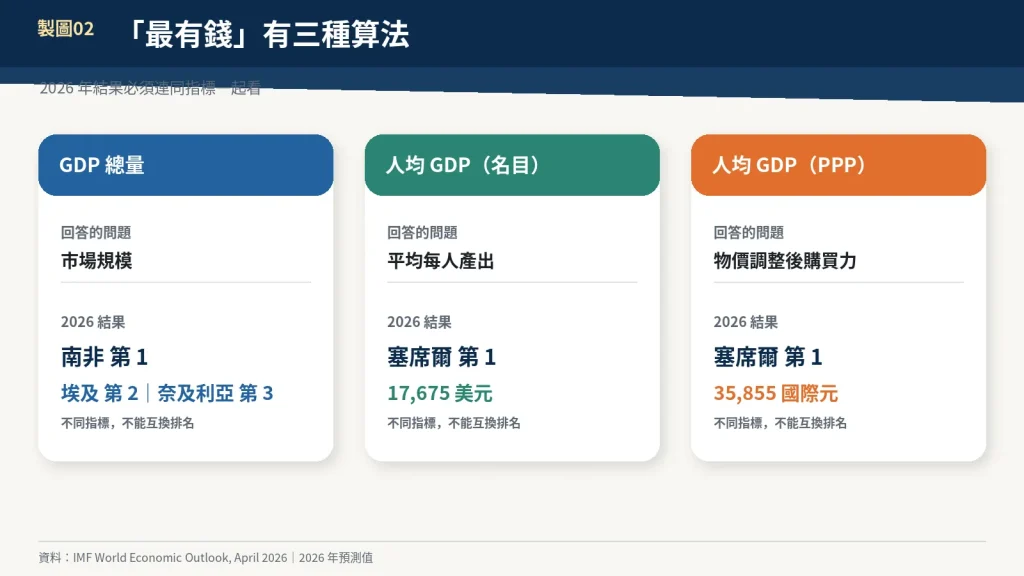Click the text 平均每人產出
This screenshot has width=1024, height=576.
point(441,261)
